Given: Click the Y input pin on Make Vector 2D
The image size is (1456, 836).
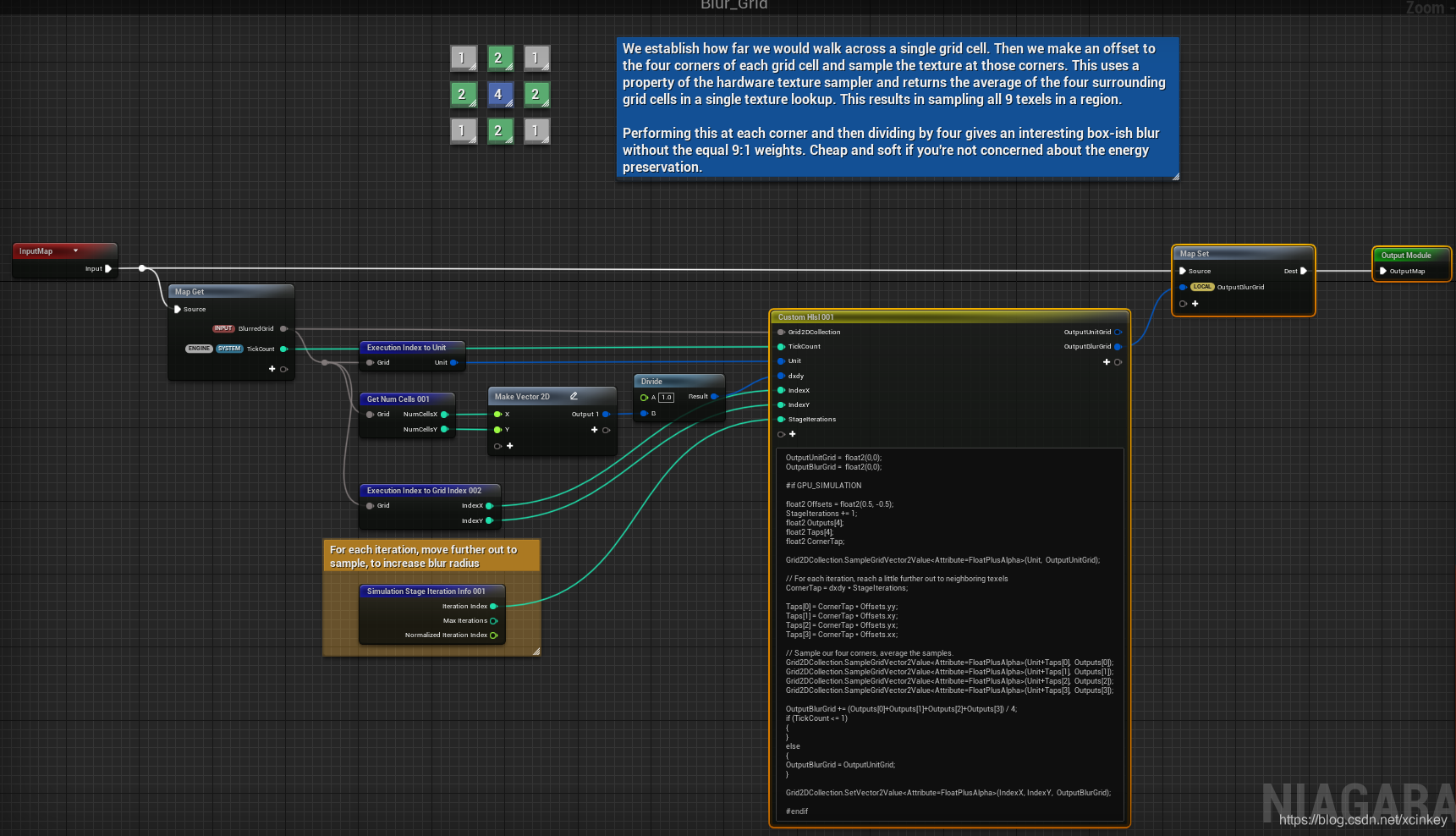Looking at the screenshot, I should click(x=497, y=429).
